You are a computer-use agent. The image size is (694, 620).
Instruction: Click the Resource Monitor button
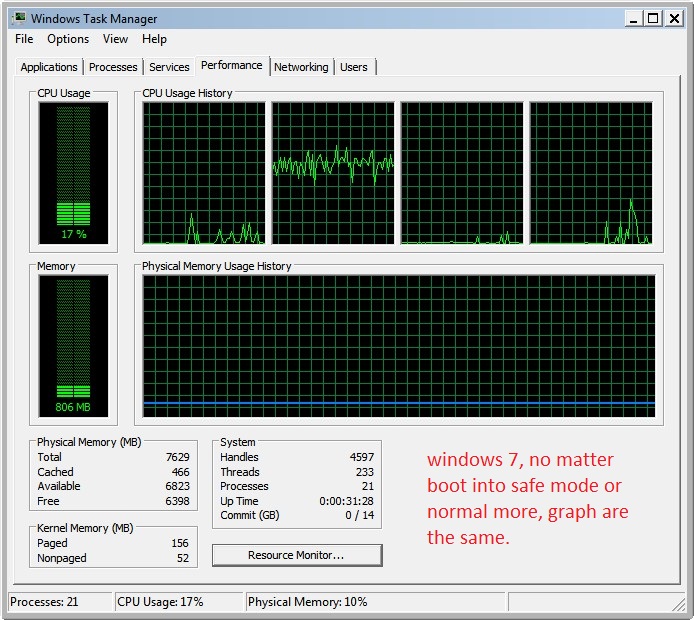point(297,555)
